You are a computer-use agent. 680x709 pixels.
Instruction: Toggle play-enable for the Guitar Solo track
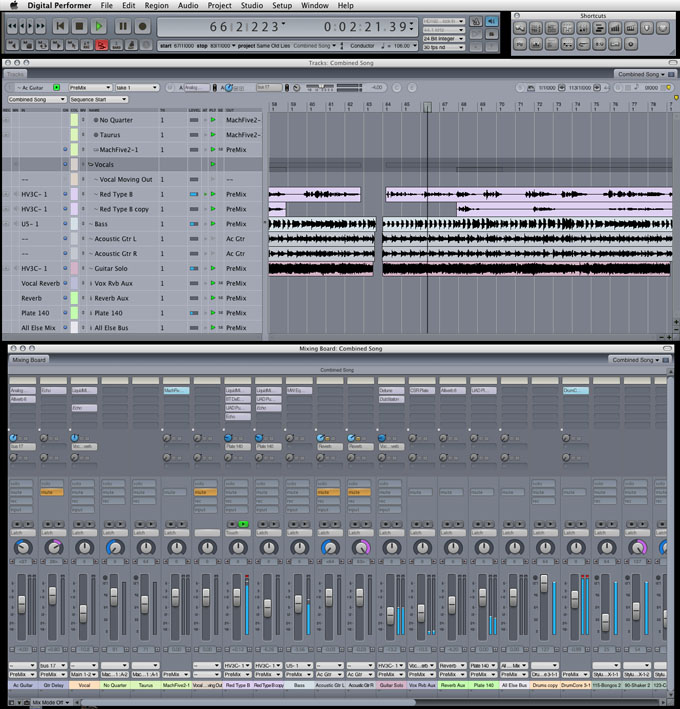click(x=213, y=268)
